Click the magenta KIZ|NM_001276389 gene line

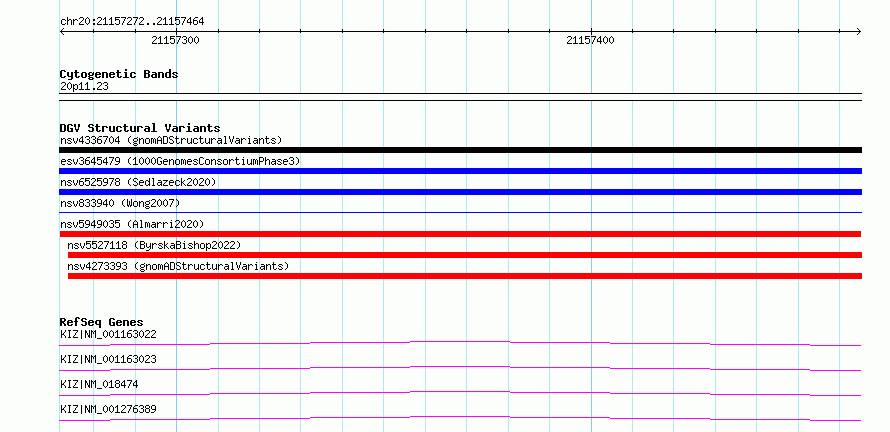(460, 418)
